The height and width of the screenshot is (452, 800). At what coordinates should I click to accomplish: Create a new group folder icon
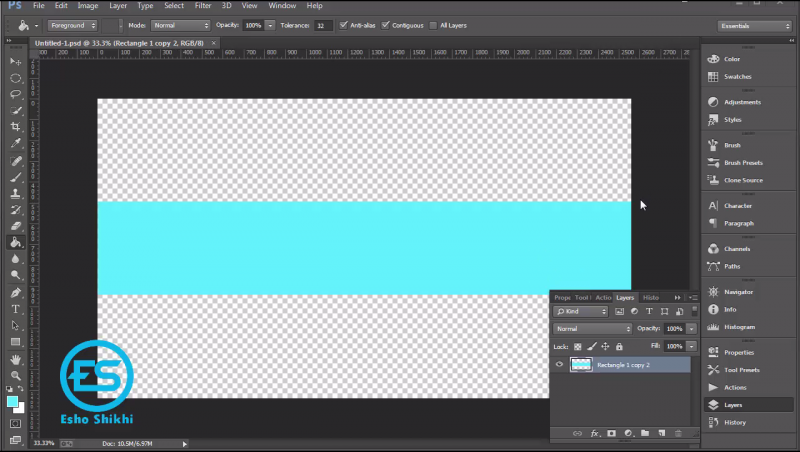tap(645, 433)
